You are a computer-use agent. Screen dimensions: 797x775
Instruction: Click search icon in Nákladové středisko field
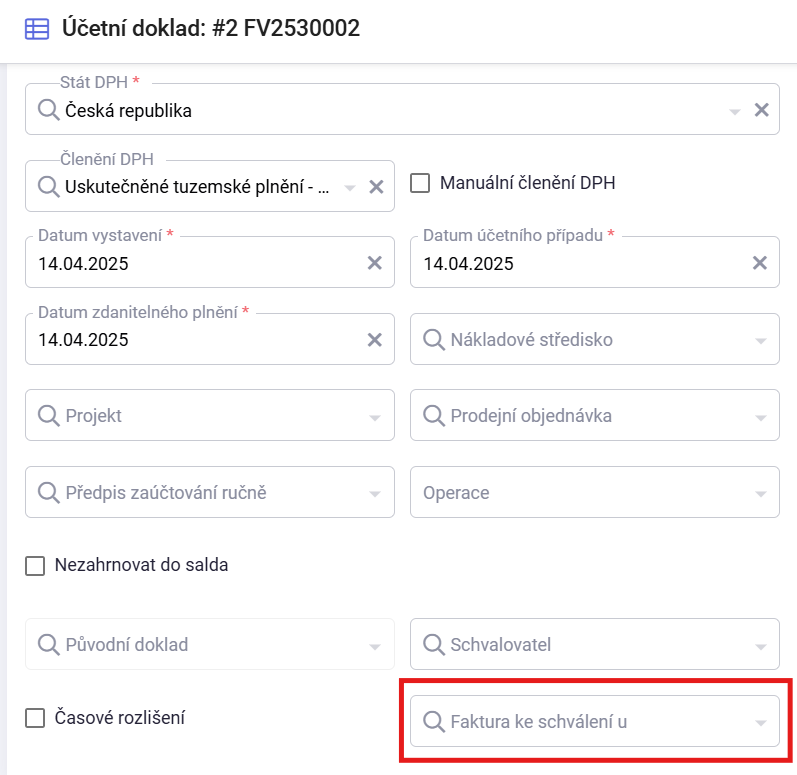point(434,339)
